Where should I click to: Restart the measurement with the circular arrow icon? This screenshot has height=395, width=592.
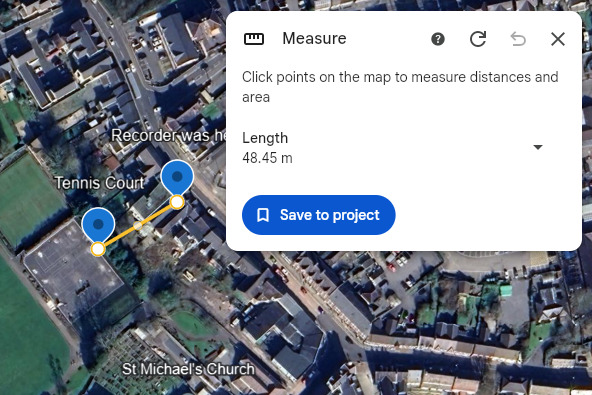pos(478,39)
